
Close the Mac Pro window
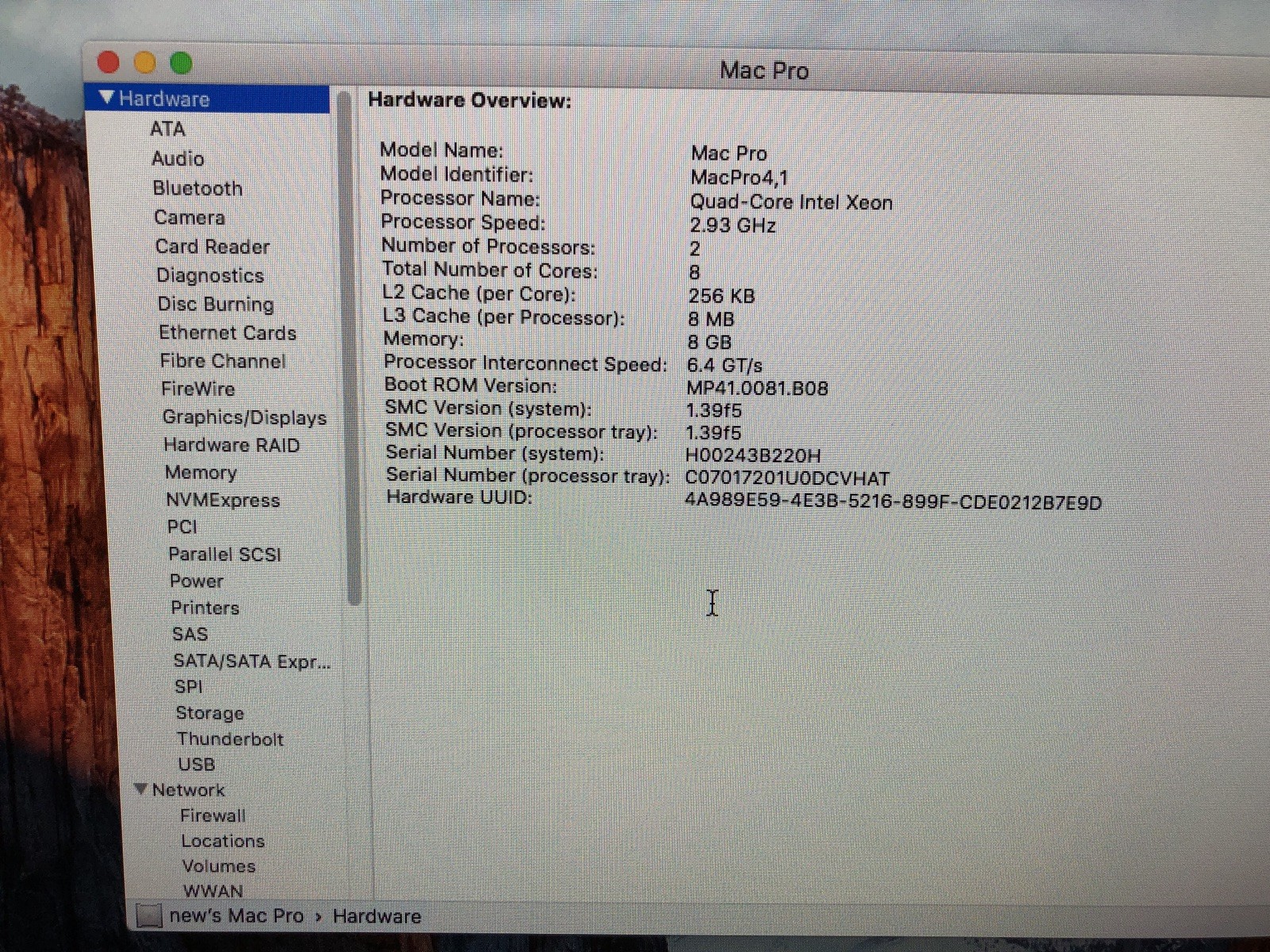(108, 62)
